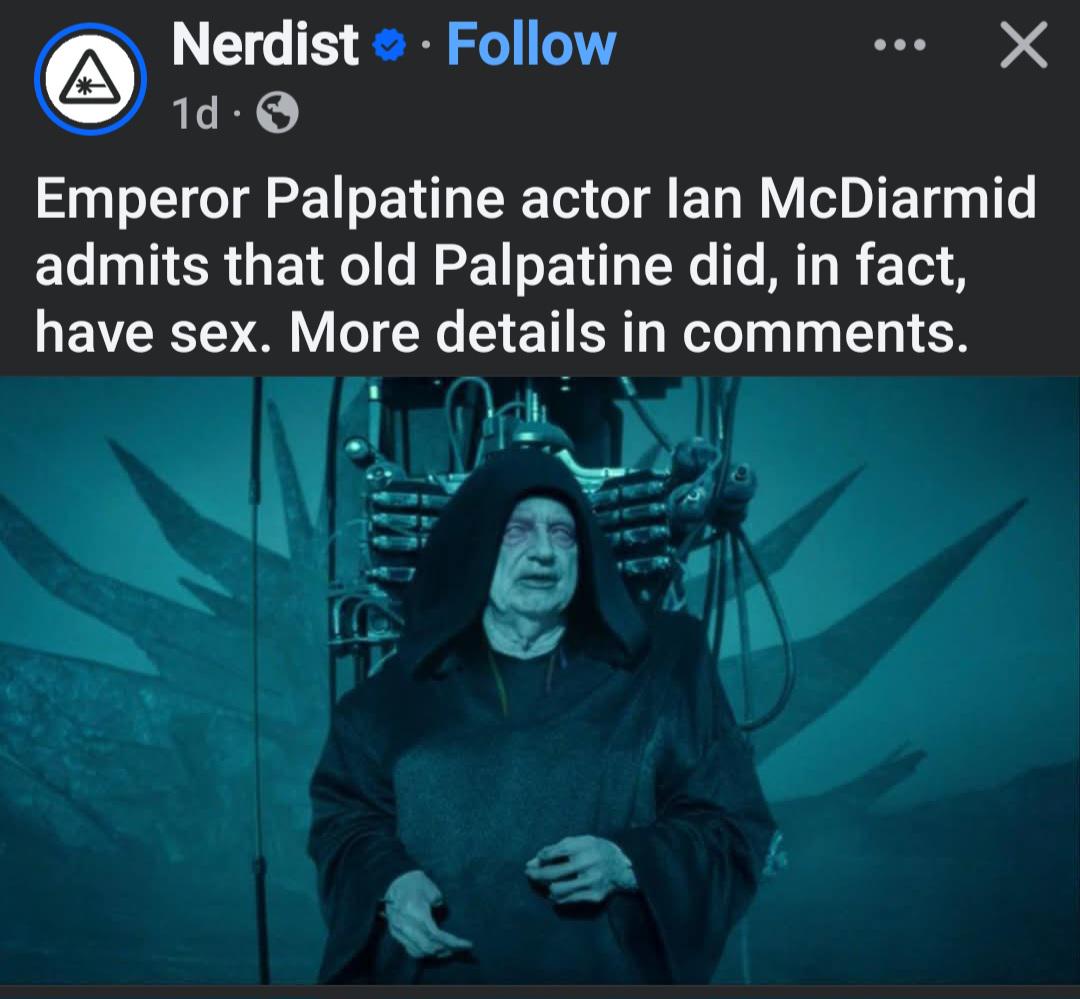Screen dimensions: 1080x999
Task: Click the public globe audience icon
Action: coord(278,112)
